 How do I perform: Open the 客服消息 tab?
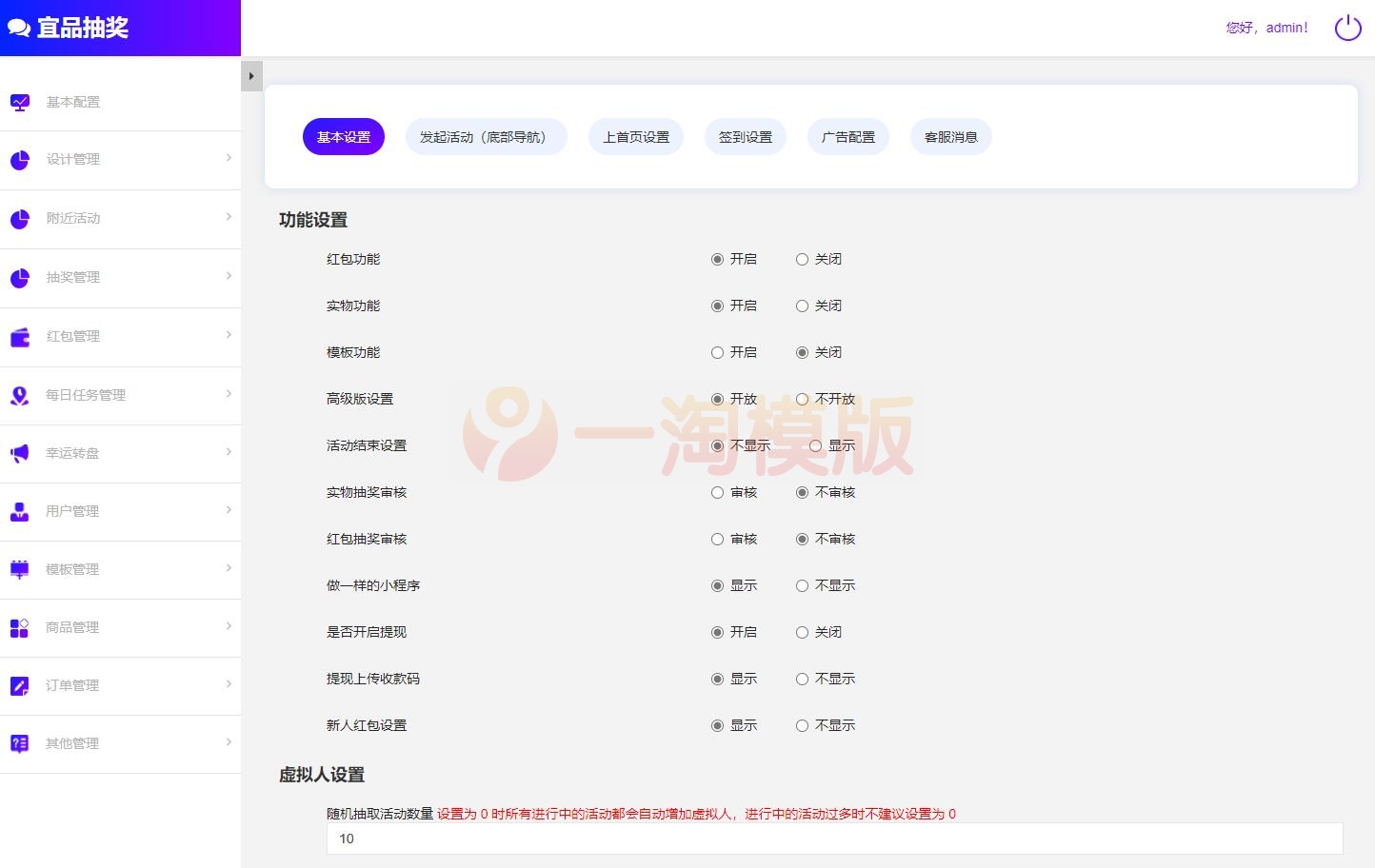950,136
